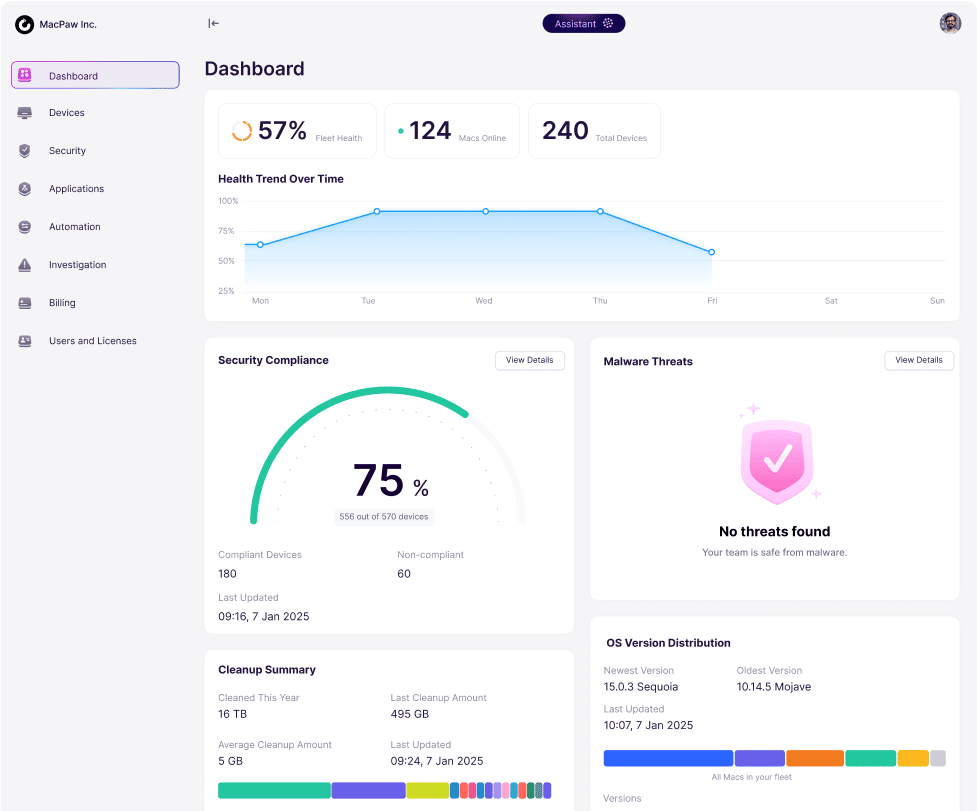Screen dimensions: 977x811
Task: Click the Billing sidebar icon
Action: tap(25, 303)
